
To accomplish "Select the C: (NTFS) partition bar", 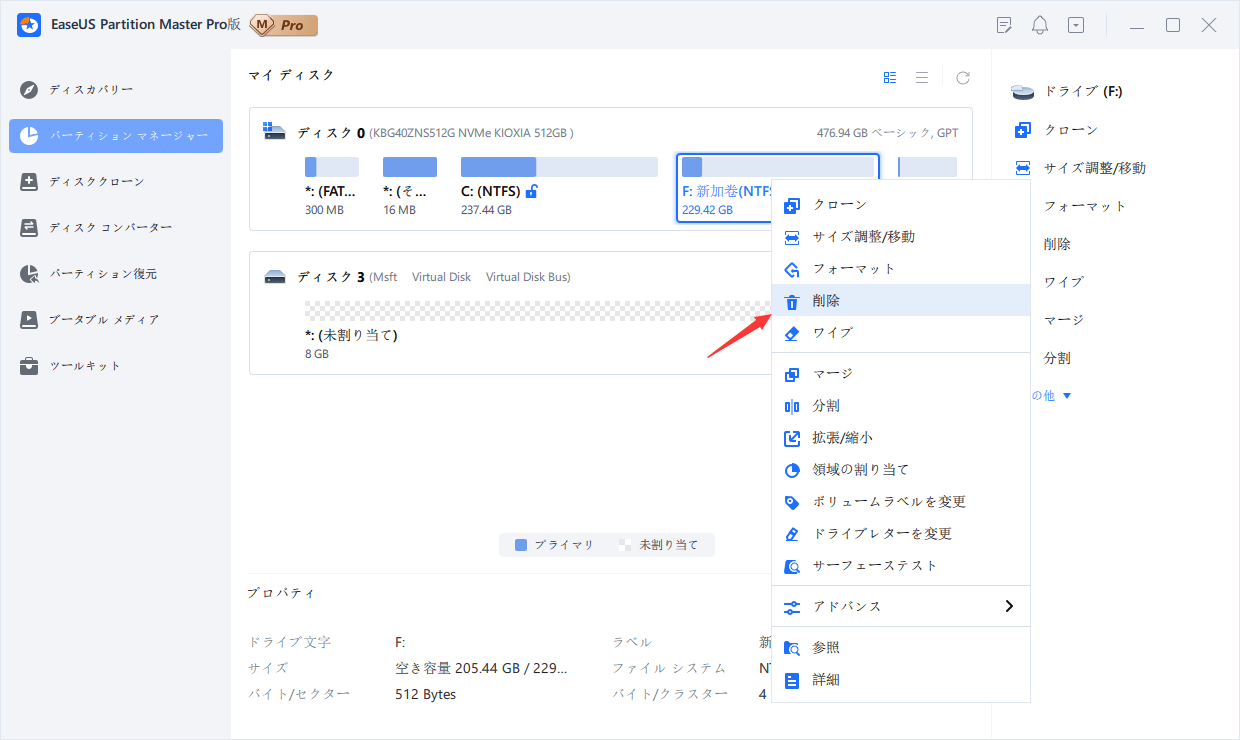I will pos(558,167).
